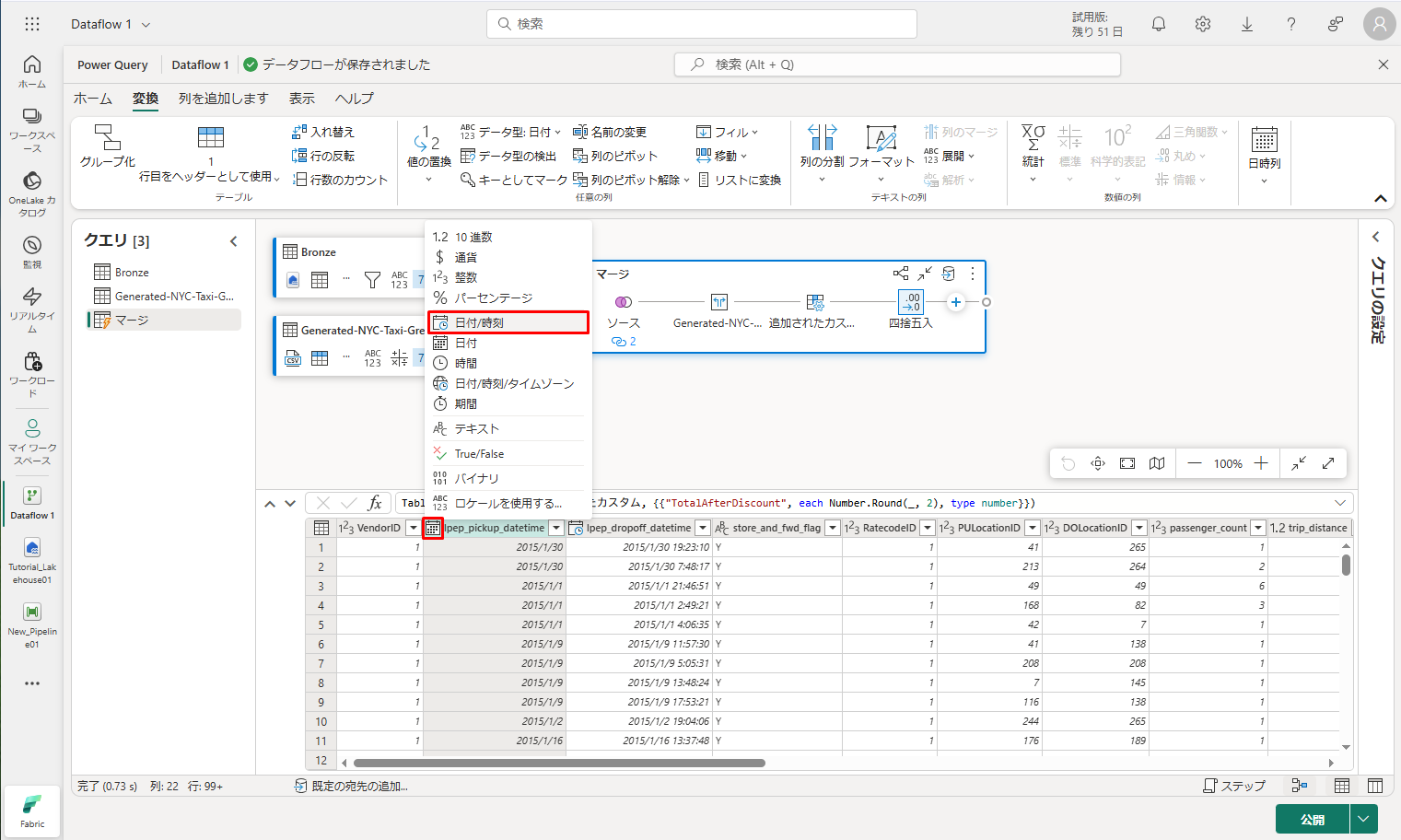Screen dimensions: 1401x840
Task: Toggle the ステップ (Steps) view in status bar
Action: [1234, 786]
